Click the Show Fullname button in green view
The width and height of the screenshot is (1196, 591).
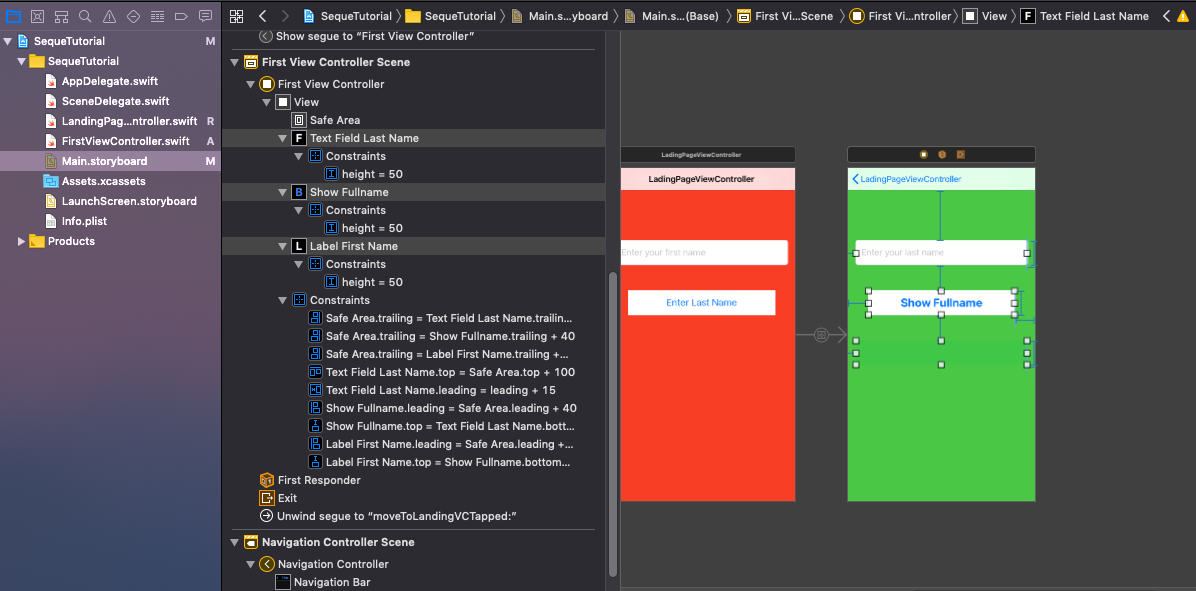[941, 303]
